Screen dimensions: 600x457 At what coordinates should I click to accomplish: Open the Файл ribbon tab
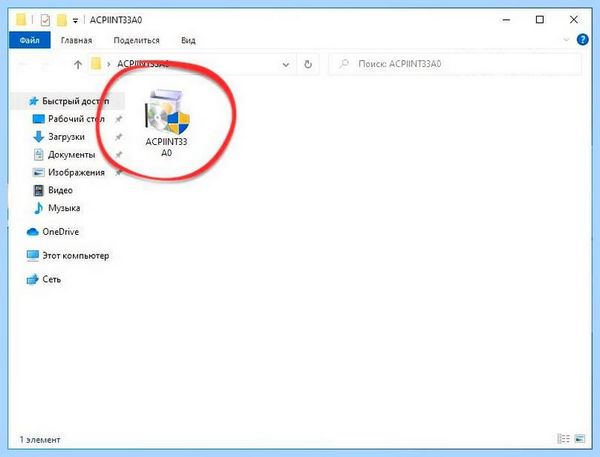click(29, 40)
